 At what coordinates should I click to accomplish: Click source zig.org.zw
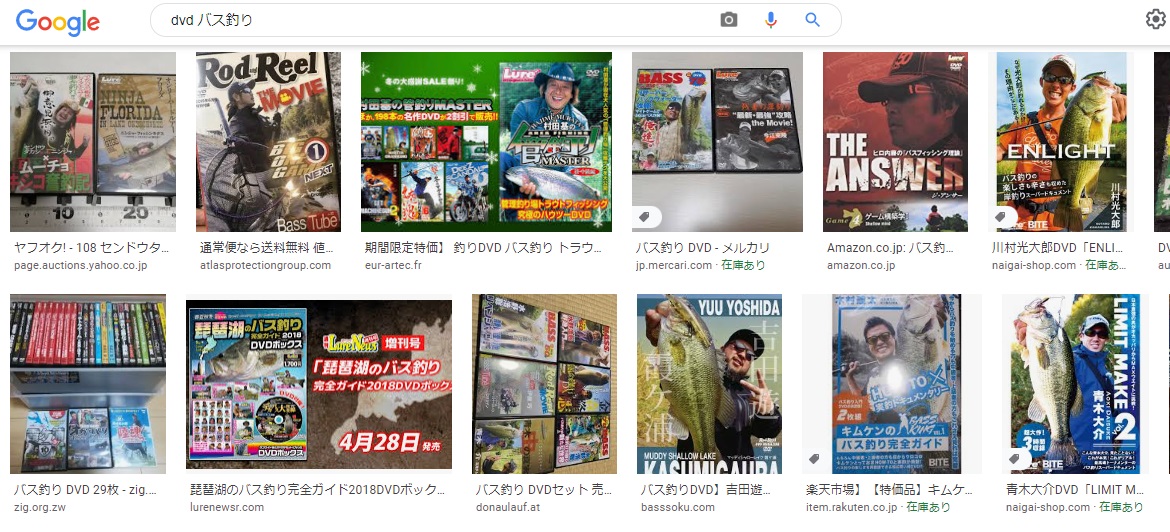[x=39, y=507]
